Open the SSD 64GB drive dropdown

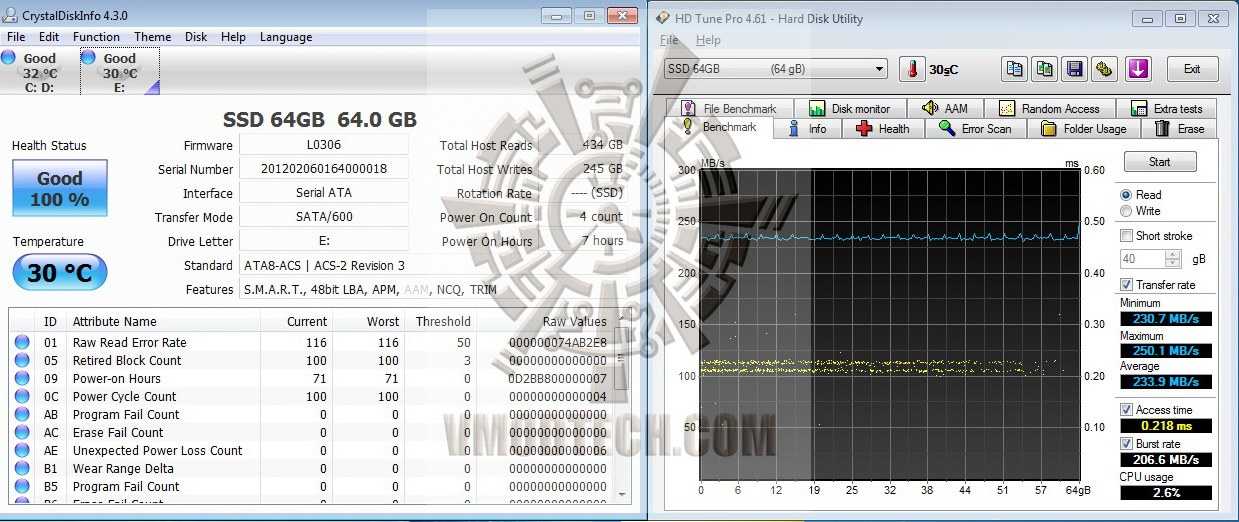click(x=775, y=68)
